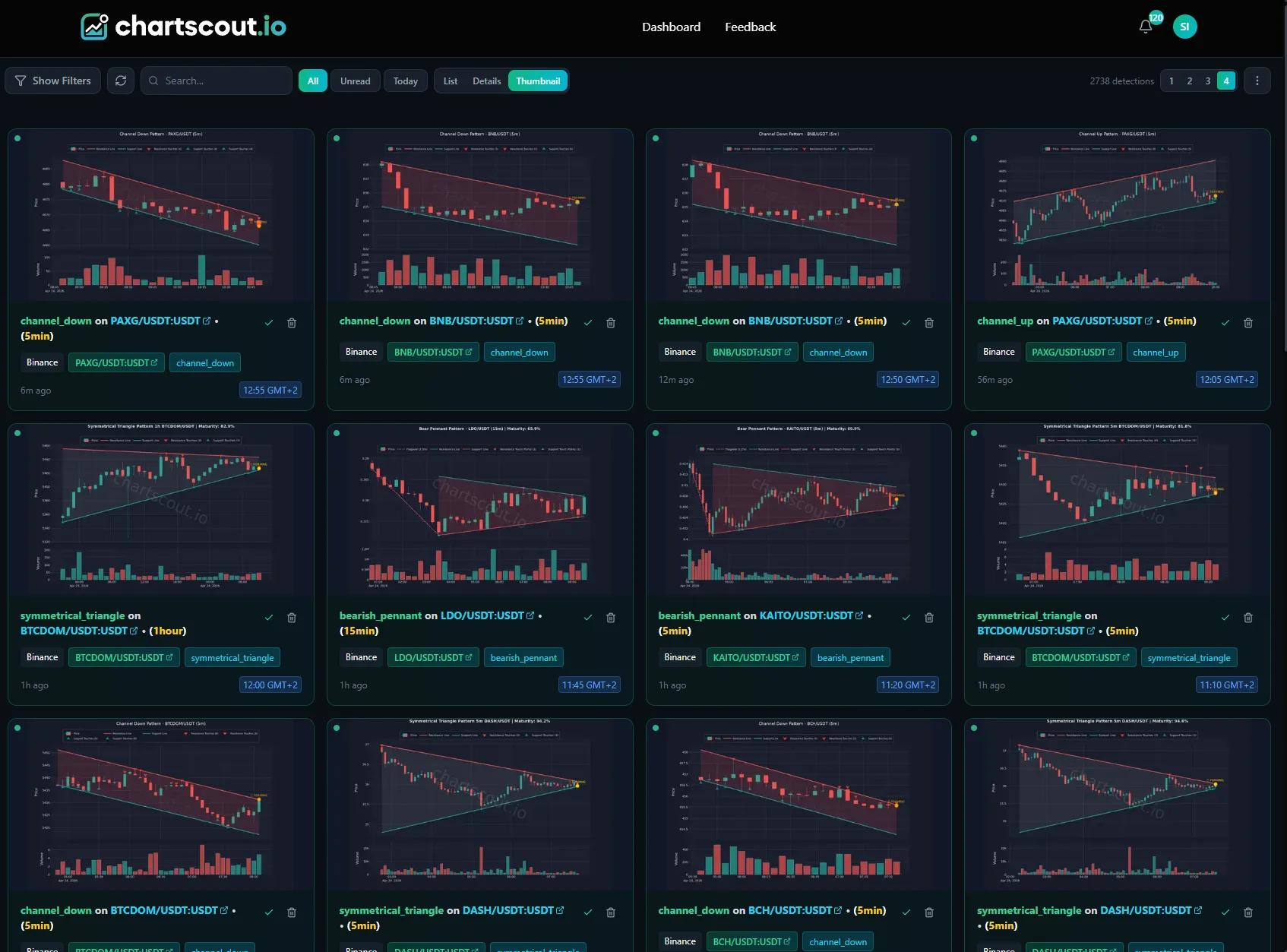
Task: Click the bearish_pennant tag on the LDO card
Action: 523,657
